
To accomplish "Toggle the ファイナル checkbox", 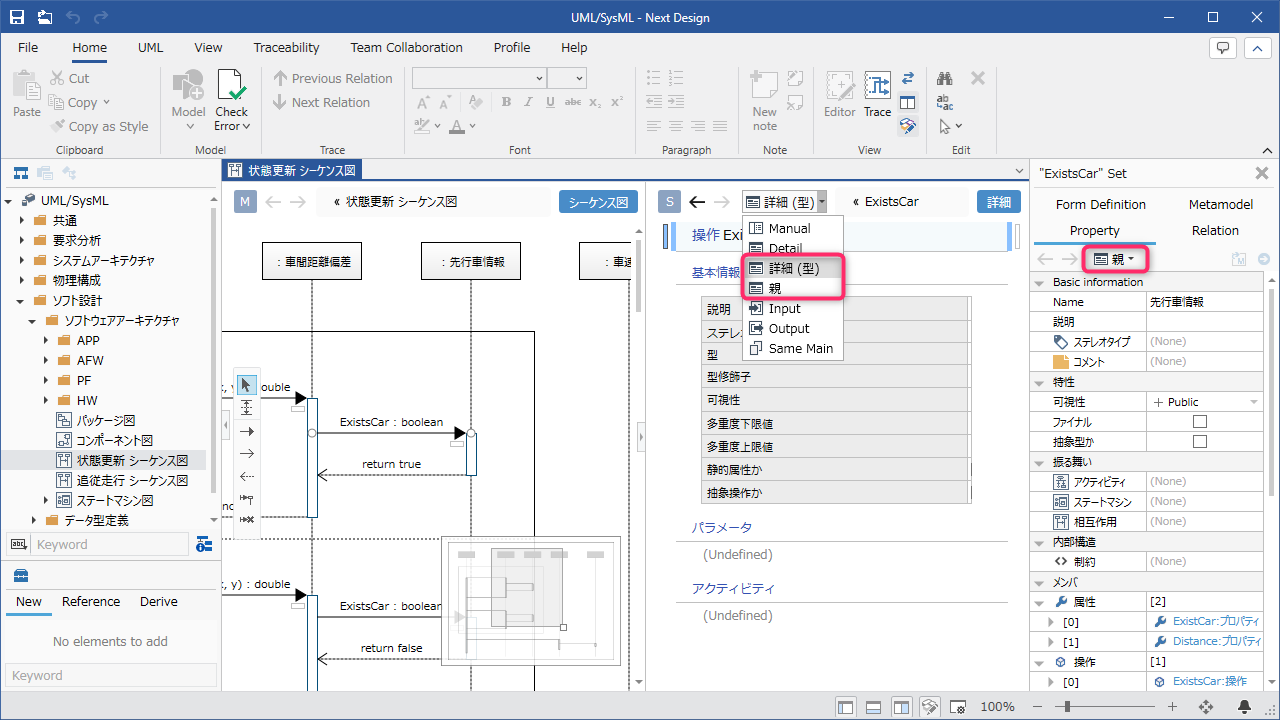I will point(1200,422).
